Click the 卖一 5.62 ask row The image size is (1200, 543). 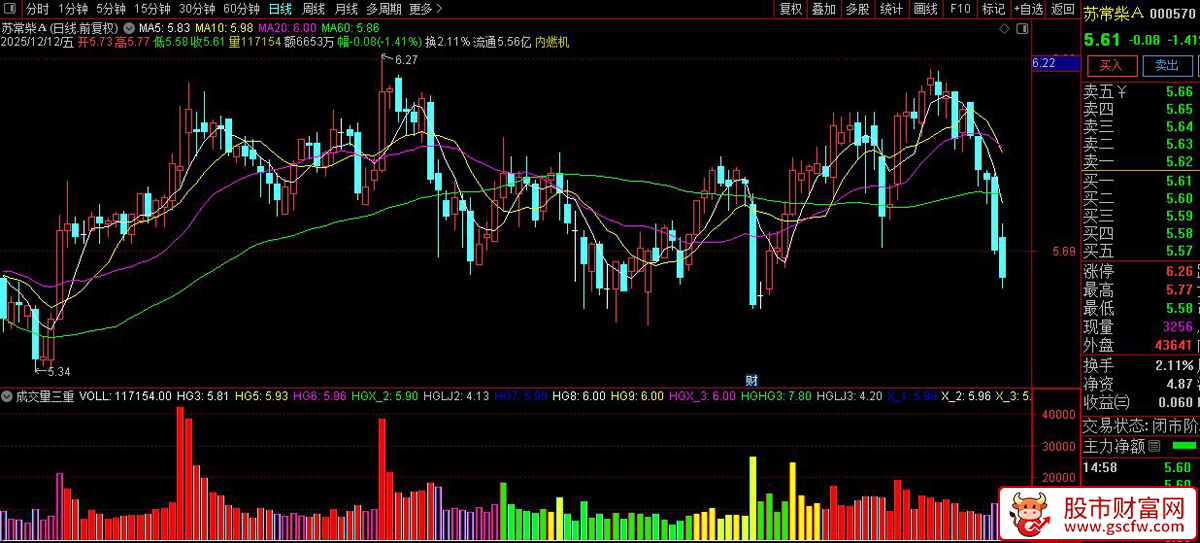1140,161
